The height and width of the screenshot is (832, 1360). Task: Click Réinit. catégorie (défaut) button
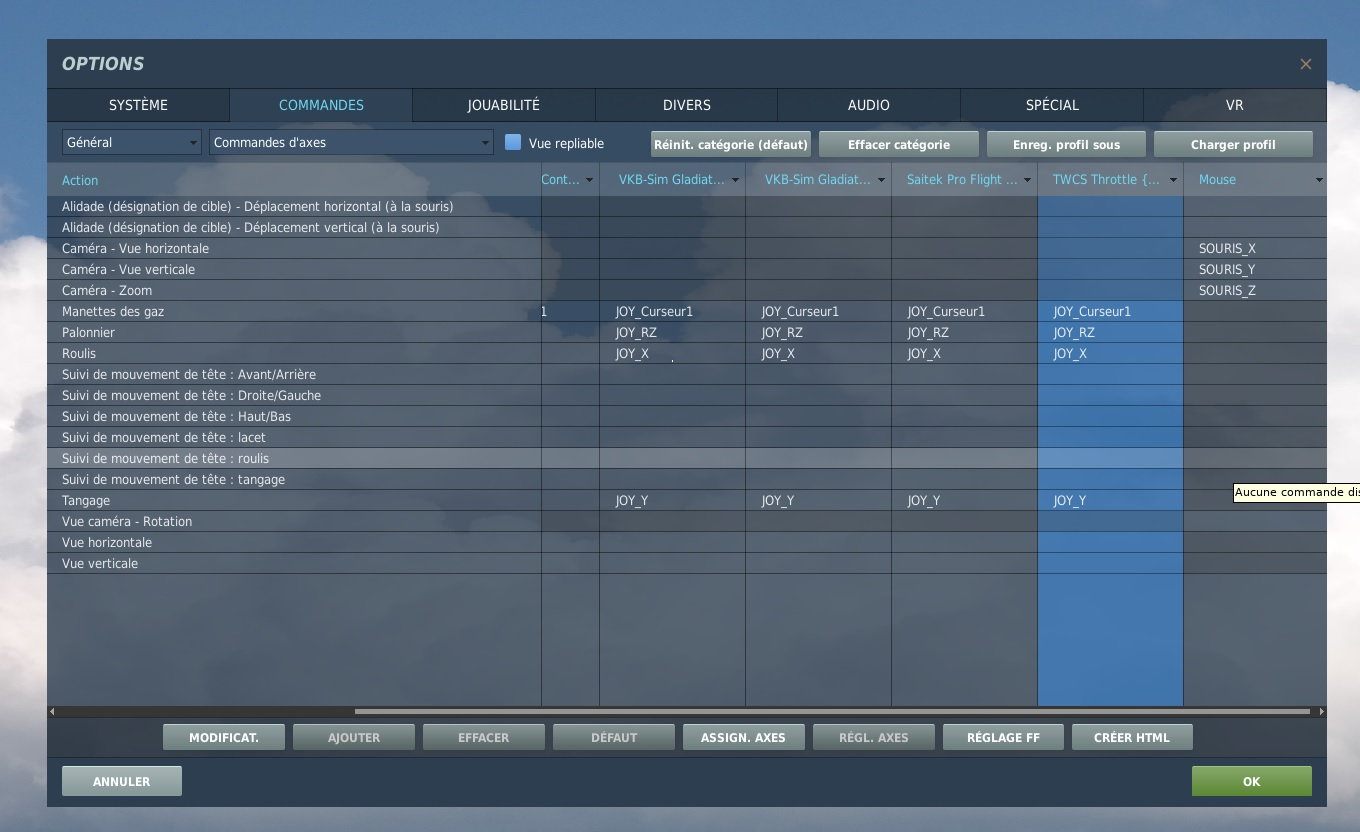pos(731,144)
